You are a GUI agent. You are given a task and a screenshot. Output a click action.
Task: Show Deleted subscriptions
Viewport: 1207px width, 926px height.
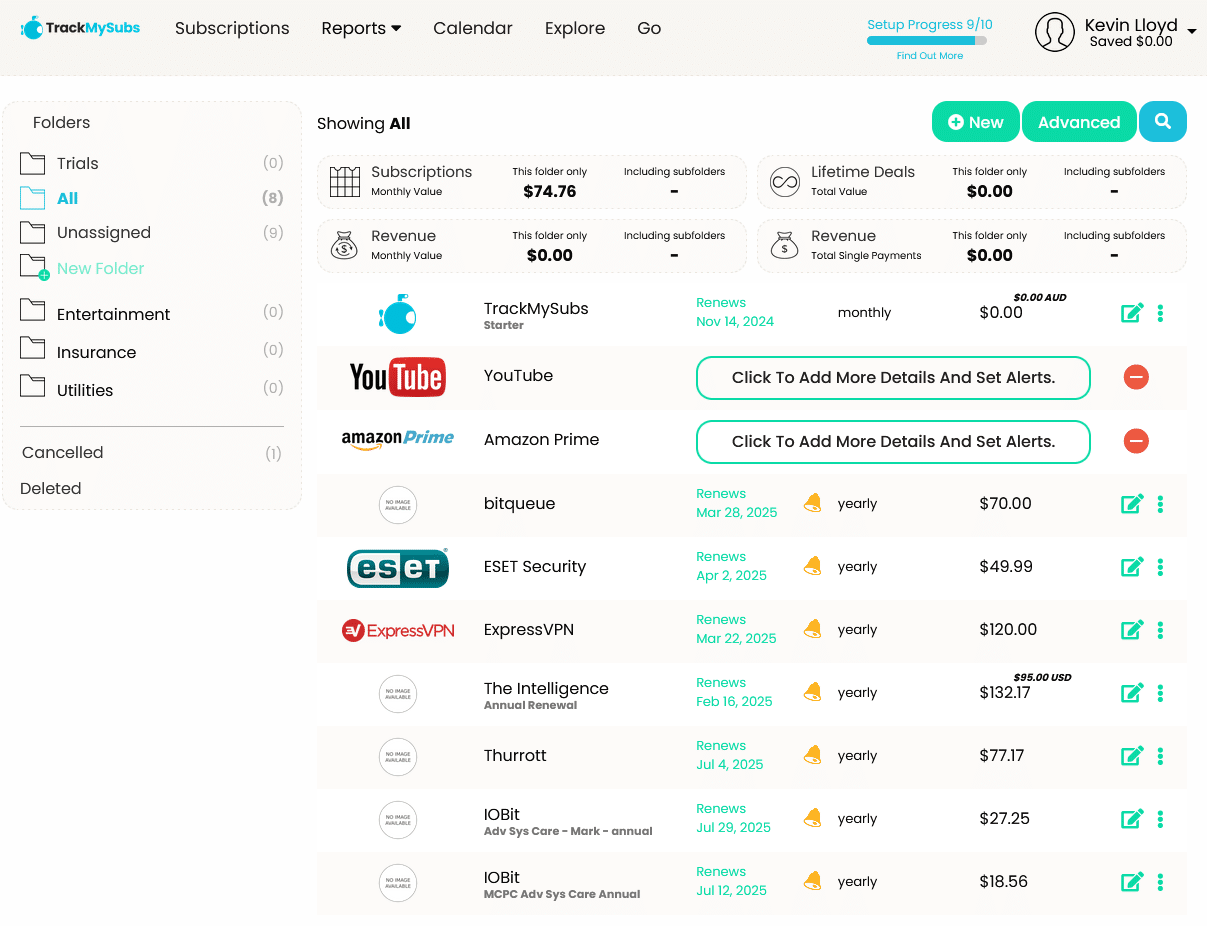coord(51,488)
